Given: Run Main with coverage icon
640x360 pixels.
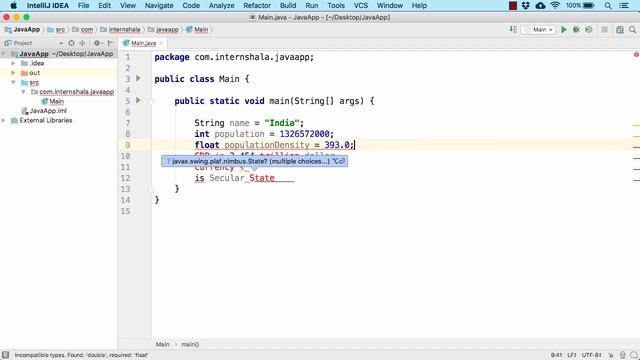Looking at the screenshot, I should pyautogui.click(x=589, y=29).
